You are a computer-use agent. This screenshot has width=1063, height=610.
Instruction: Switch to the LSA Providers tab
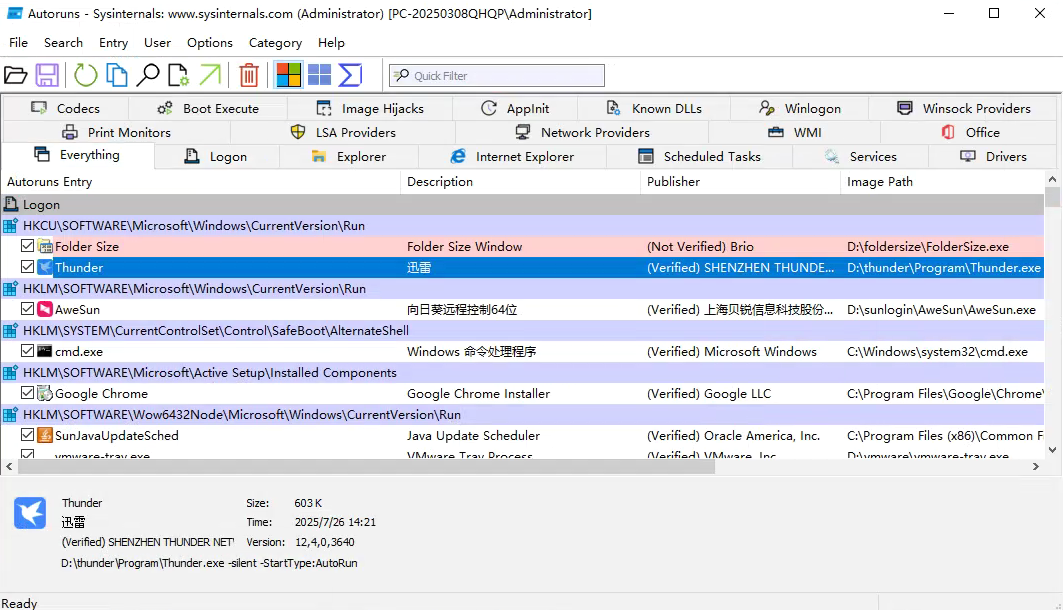click(x=343, y=132)
